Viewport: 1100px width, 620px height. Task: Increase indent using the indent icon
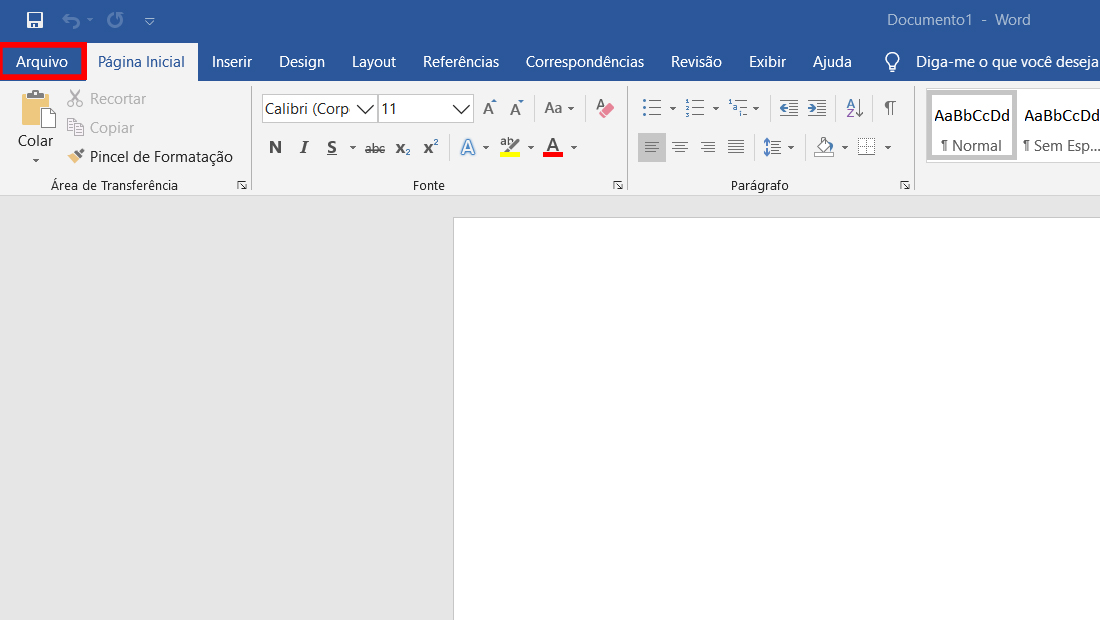pos(817,108)
